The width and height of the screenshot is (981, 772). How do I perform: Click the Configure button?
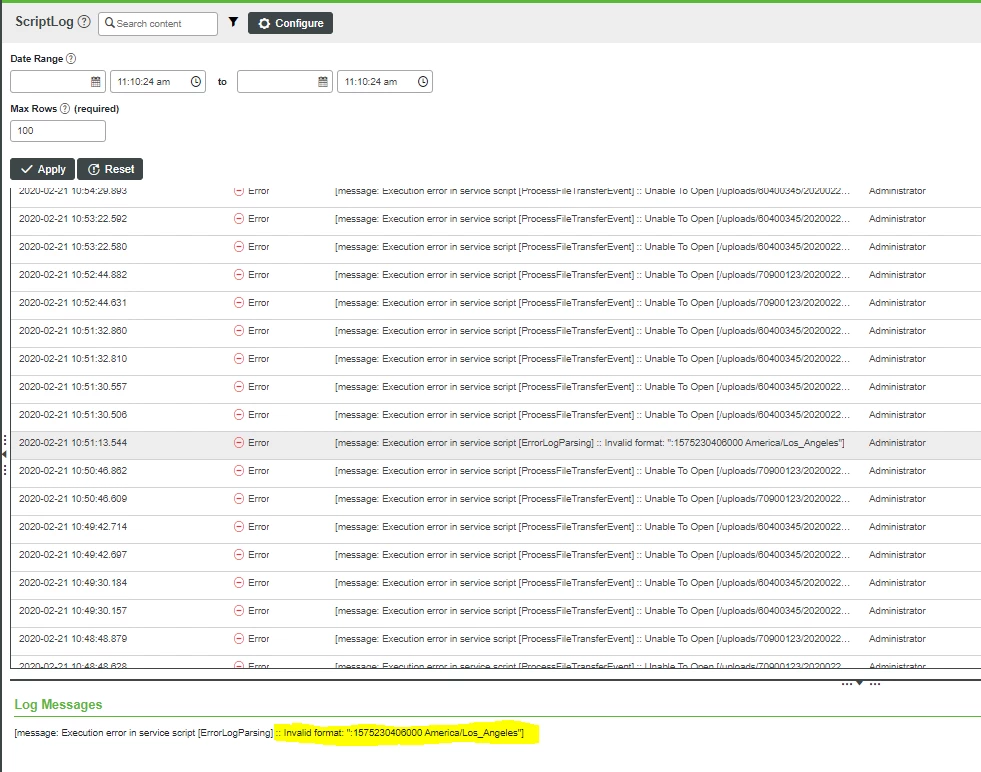point(290,23)
